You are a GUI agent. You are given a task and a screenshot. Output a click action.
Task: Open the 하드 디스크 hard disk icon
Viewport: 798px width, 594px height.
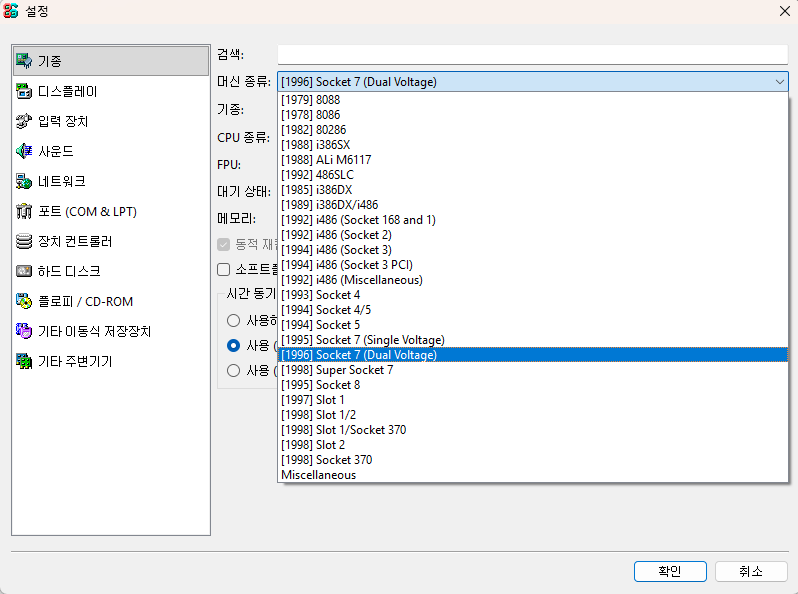[x=24, y=271]
